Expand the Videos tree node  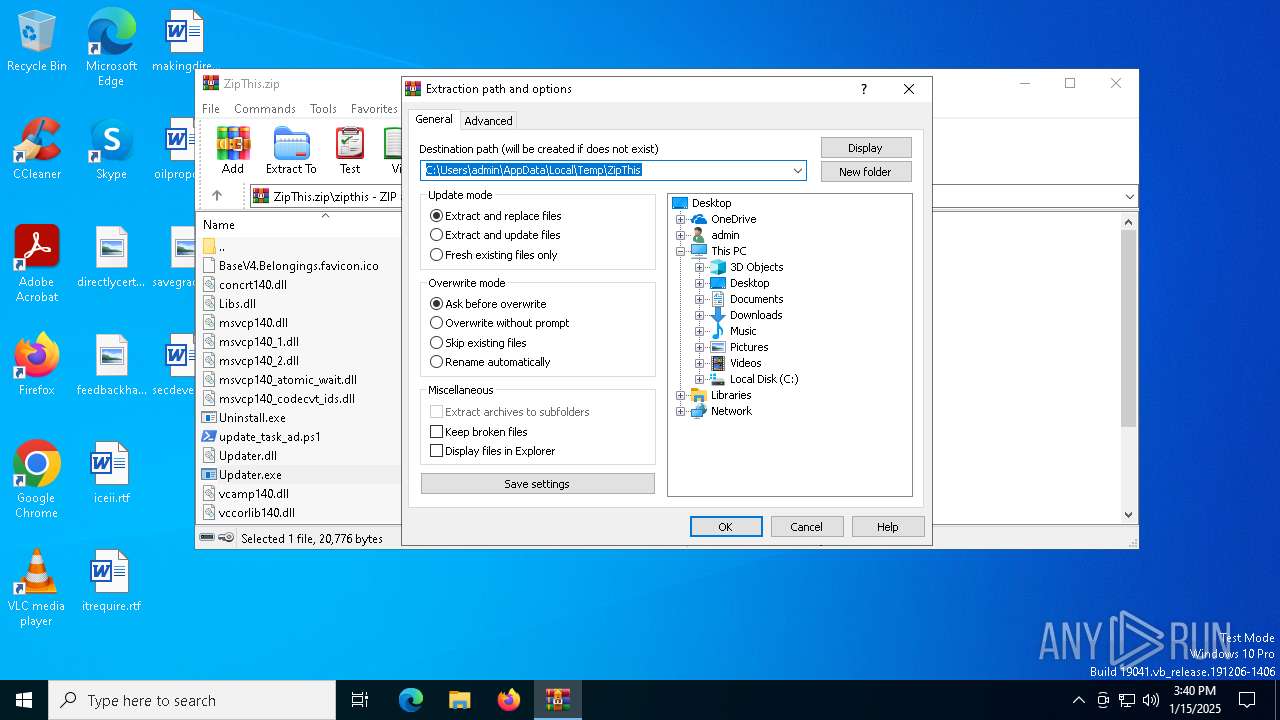click(x=700, y=363)
